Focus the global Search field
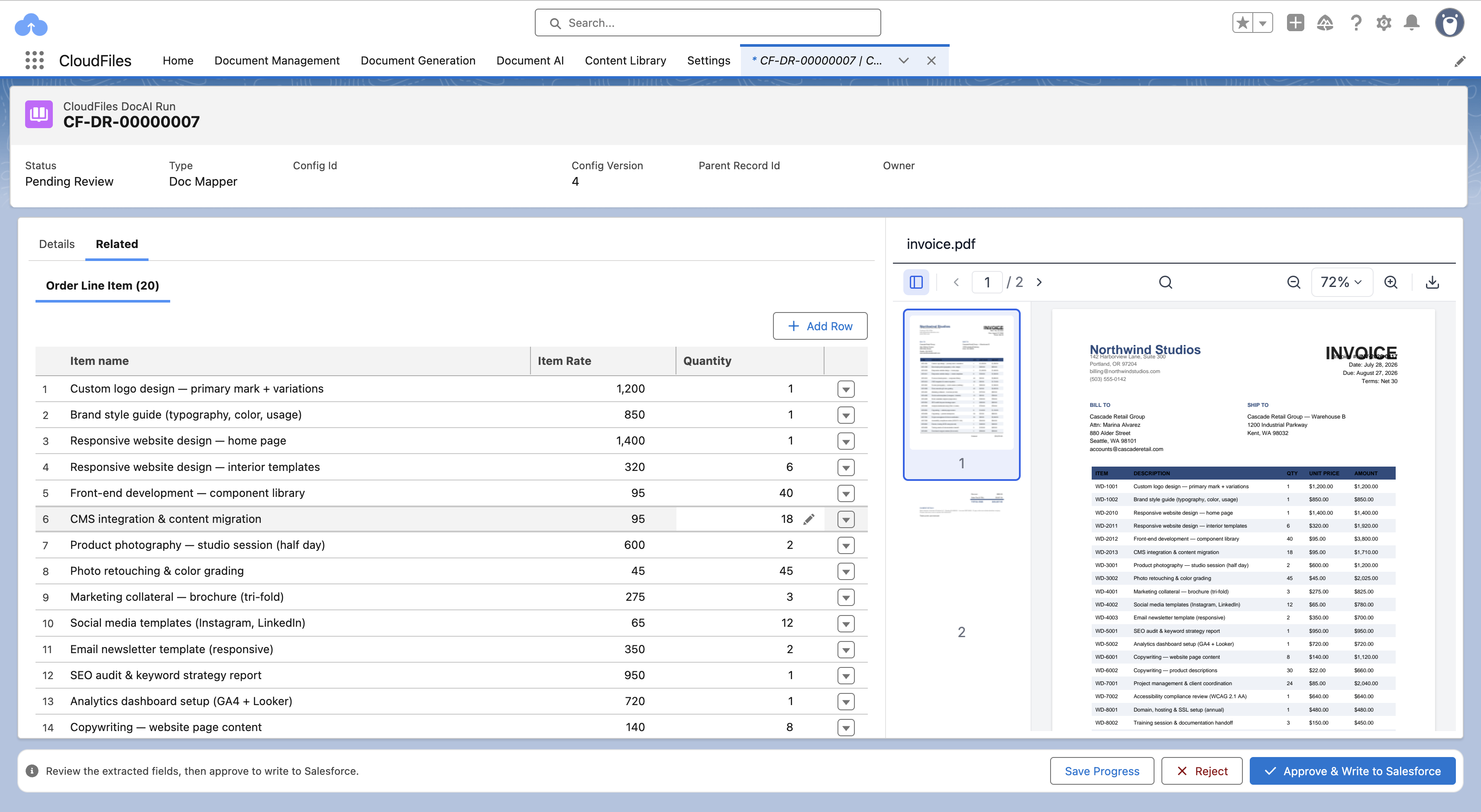 click(707, 23)
